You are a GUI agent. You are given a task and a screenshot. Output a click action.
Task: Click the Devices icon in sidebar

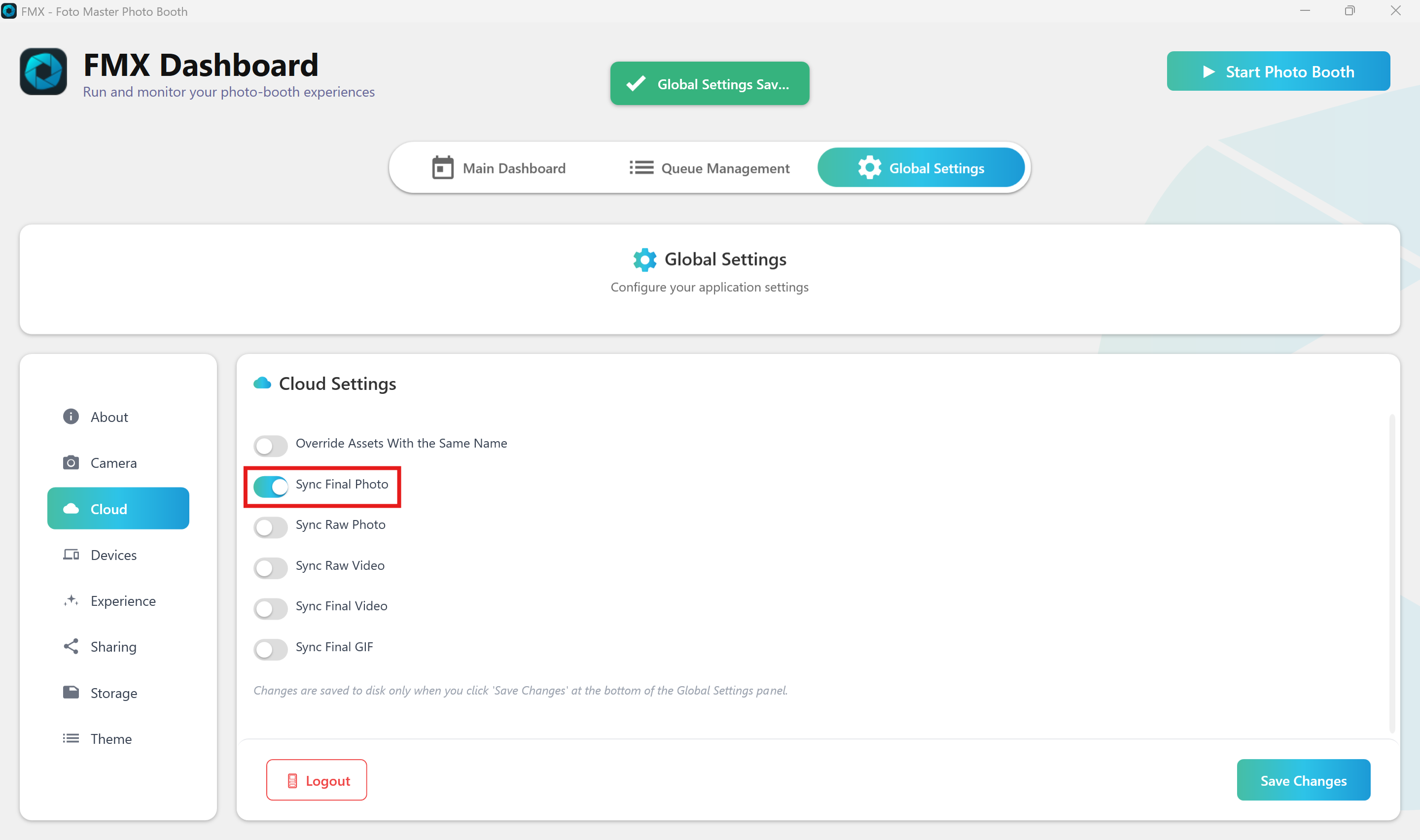click(x=71, y=555)
